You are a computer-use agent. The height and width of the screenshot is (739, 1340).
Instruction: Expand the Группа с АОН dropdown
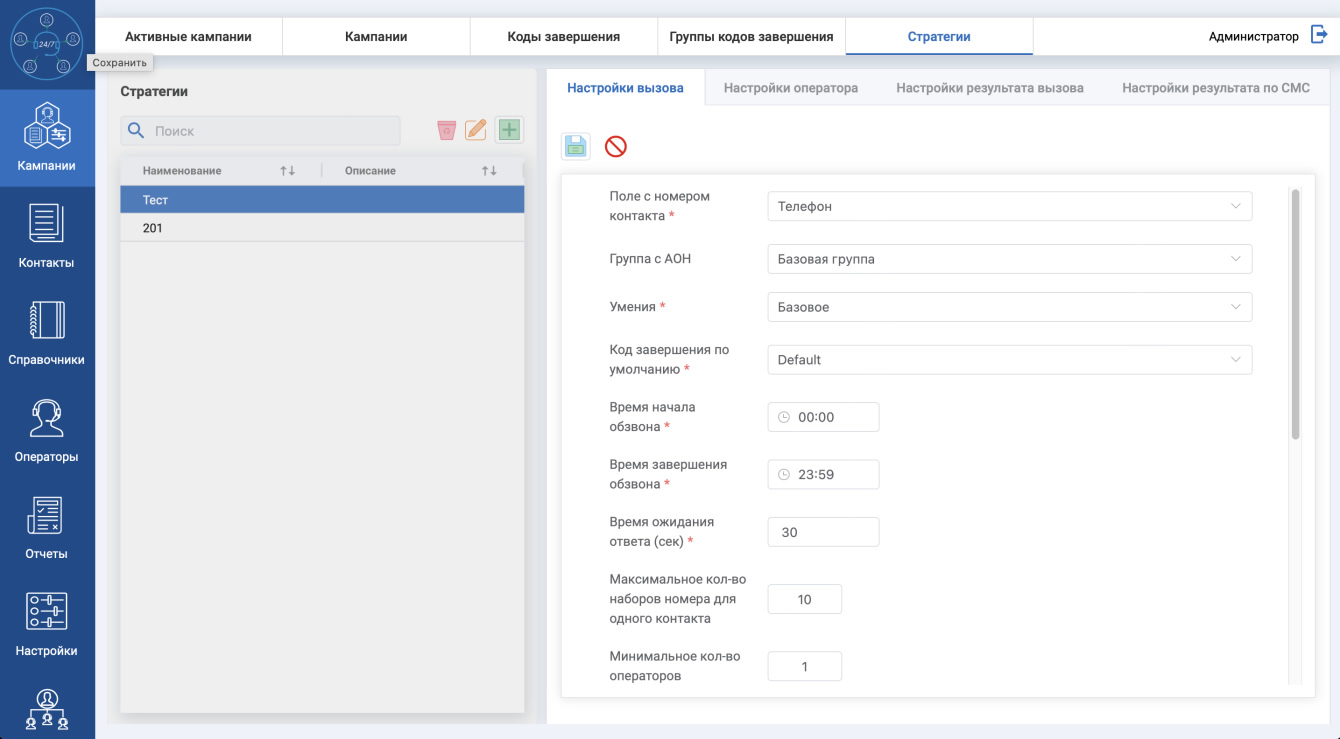pyautogui.click(x=1010, y=259)
